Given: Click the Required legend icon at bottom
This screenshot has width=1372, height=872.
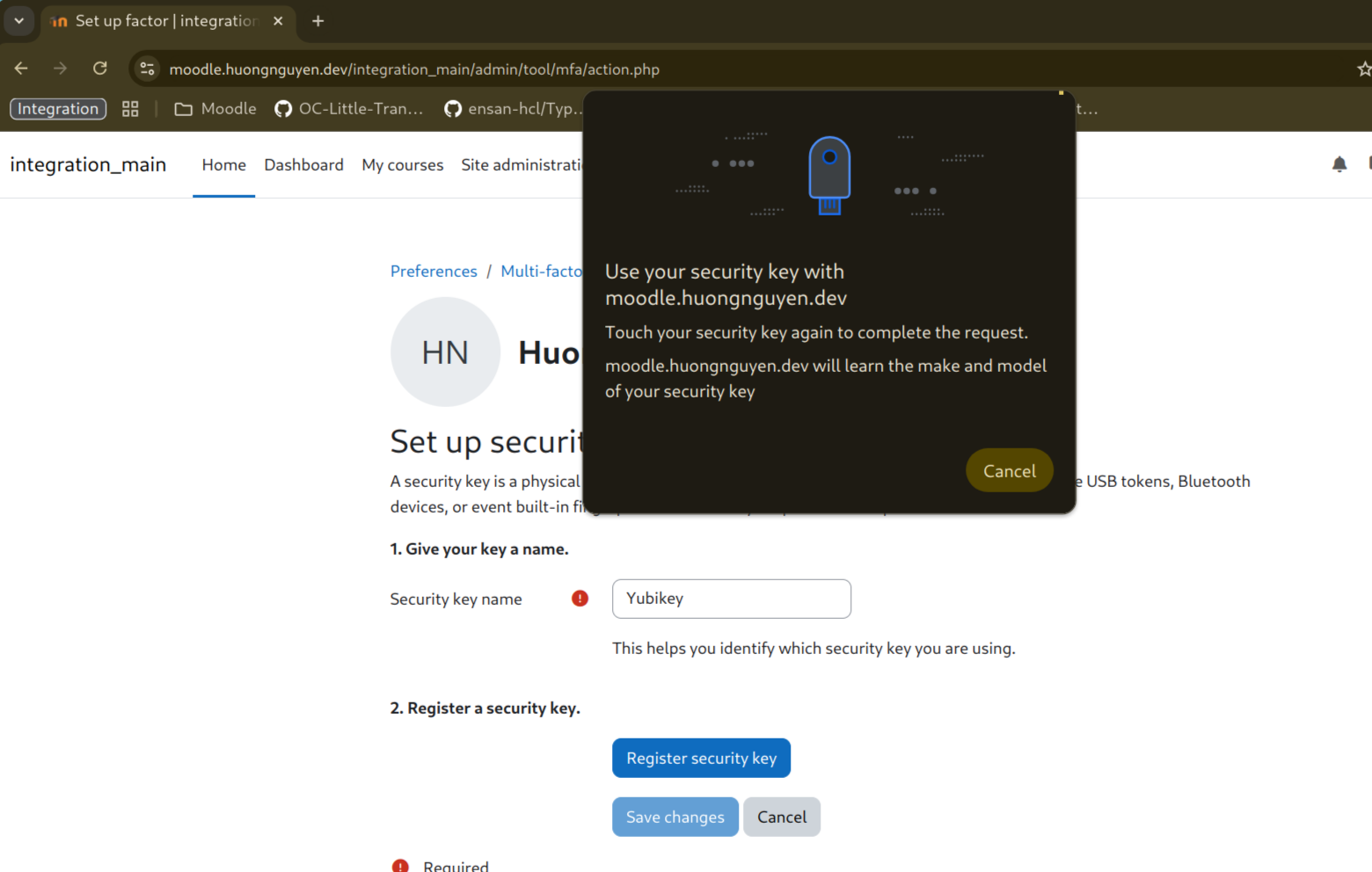Looking at the screenshot, I should [400, 866].
